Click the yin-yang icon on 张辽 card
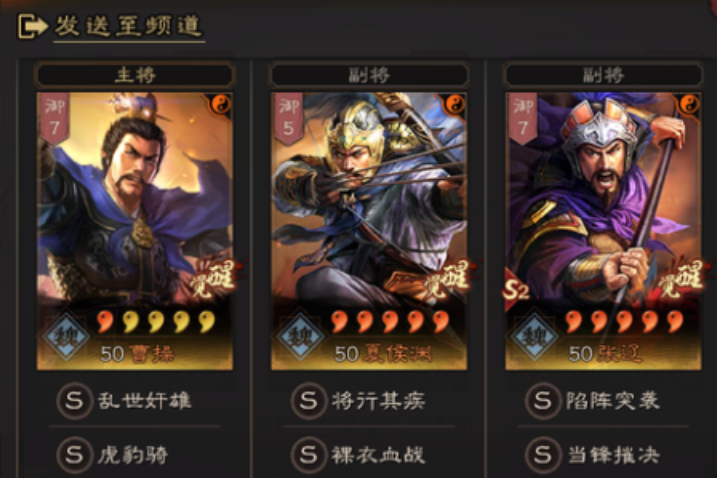This screenshot has width=717, height=478. (x=689, y=105)
